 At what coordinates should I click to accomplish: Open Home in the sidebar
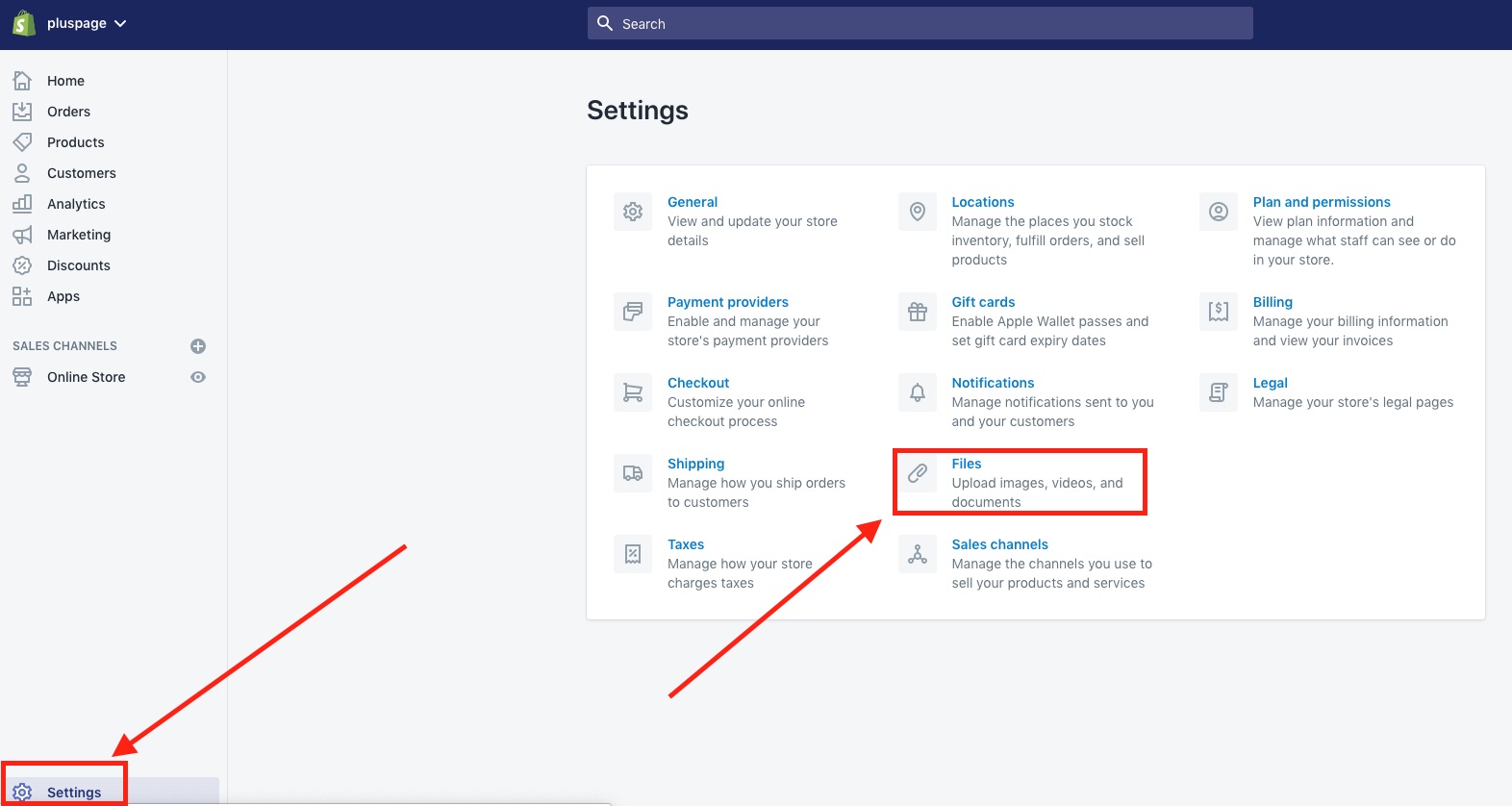(x=65, y=81)
